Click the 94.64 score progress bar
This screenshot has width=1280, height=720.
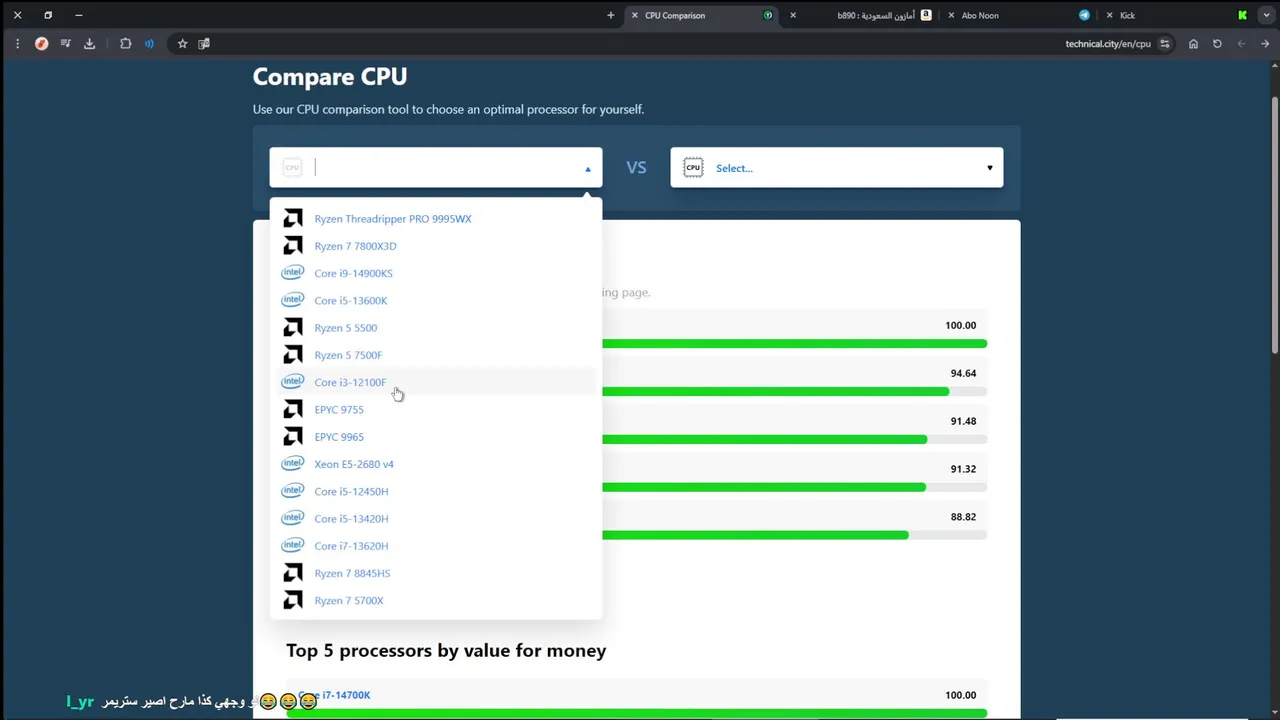794,392
